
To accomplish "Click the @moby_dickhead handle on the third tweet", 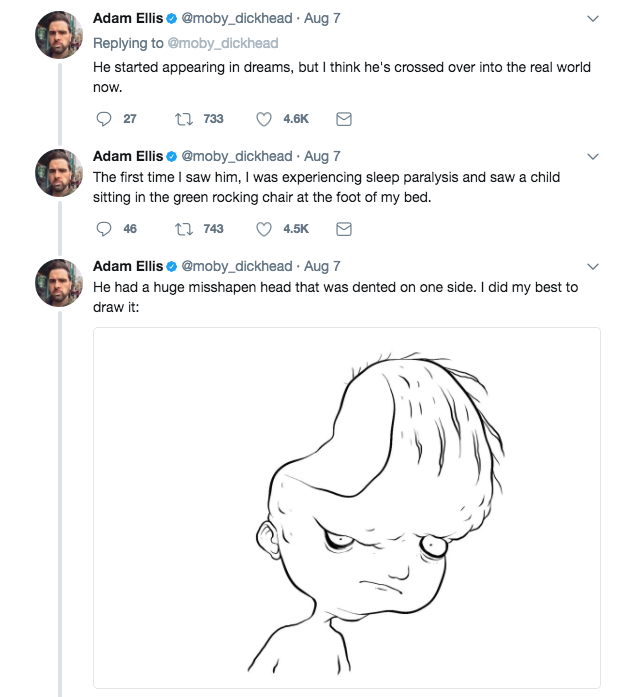I will [x=236, y=266].
